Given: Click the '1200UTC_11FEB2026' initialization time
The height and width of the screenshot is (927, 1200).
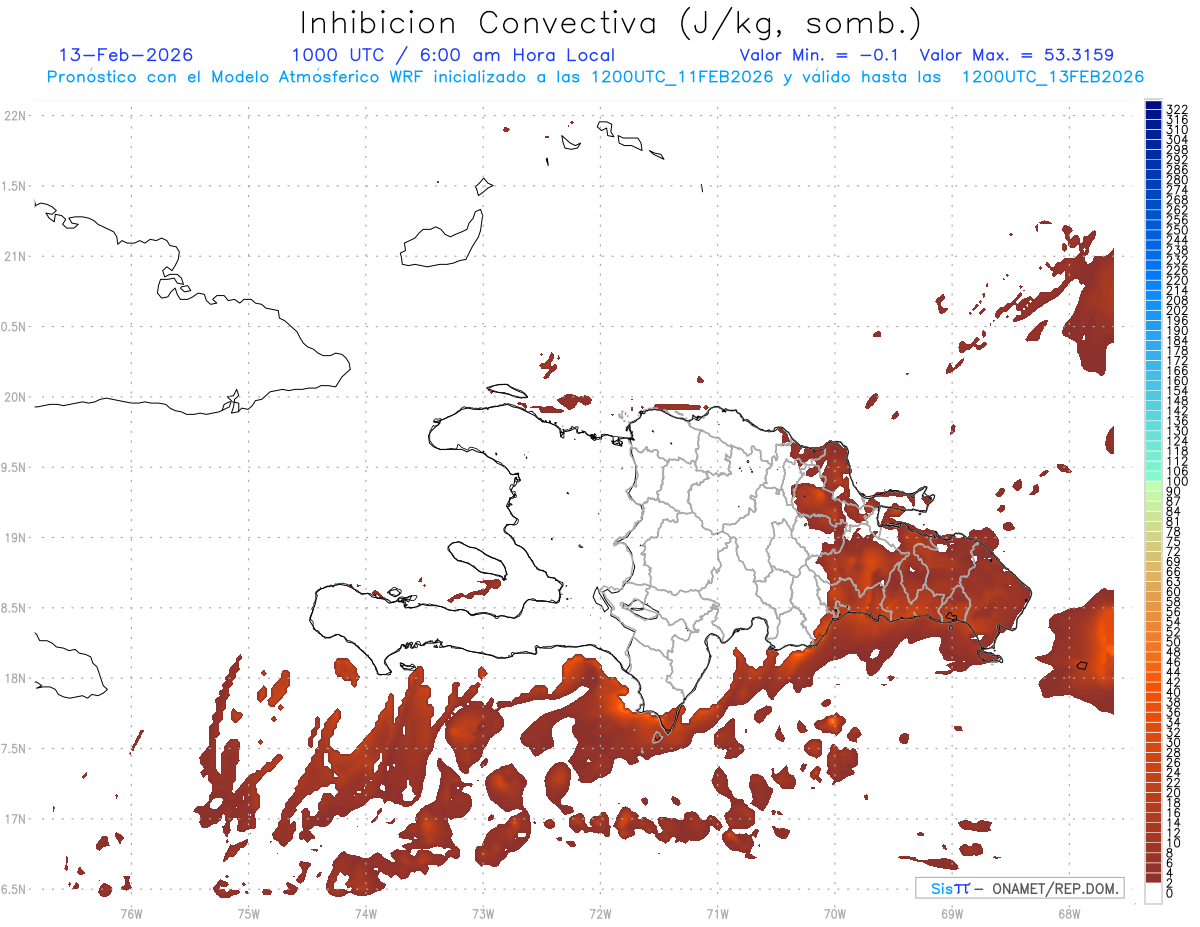Looking at the screenshot, I should (x=683, y=77).
